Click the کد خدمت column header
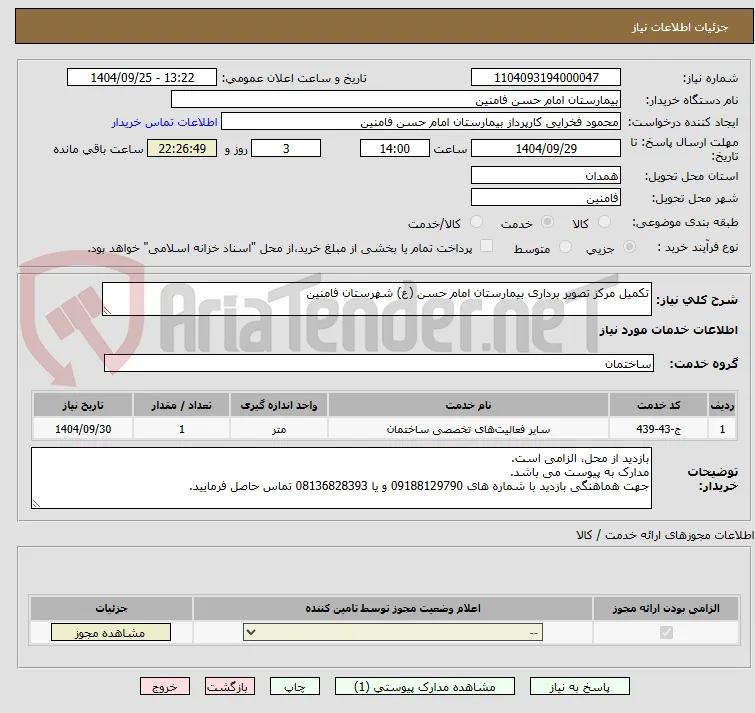755x713 pixels. pyautogui.click(x=658, y=405)
